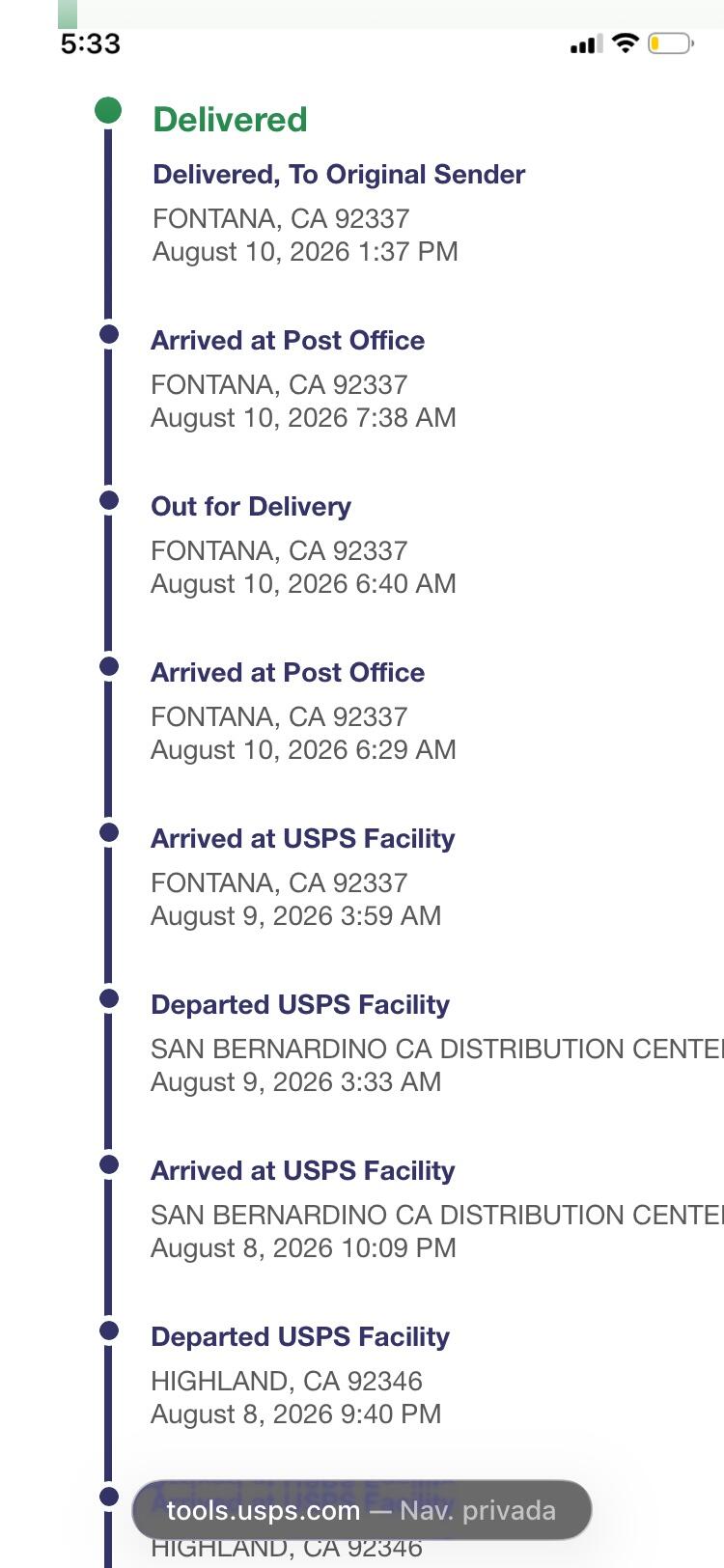Image resolution: width=724 pixels, height=1568 pixels.
Task: Click the green Delivered heading
Action: click(x=230, y=120)
